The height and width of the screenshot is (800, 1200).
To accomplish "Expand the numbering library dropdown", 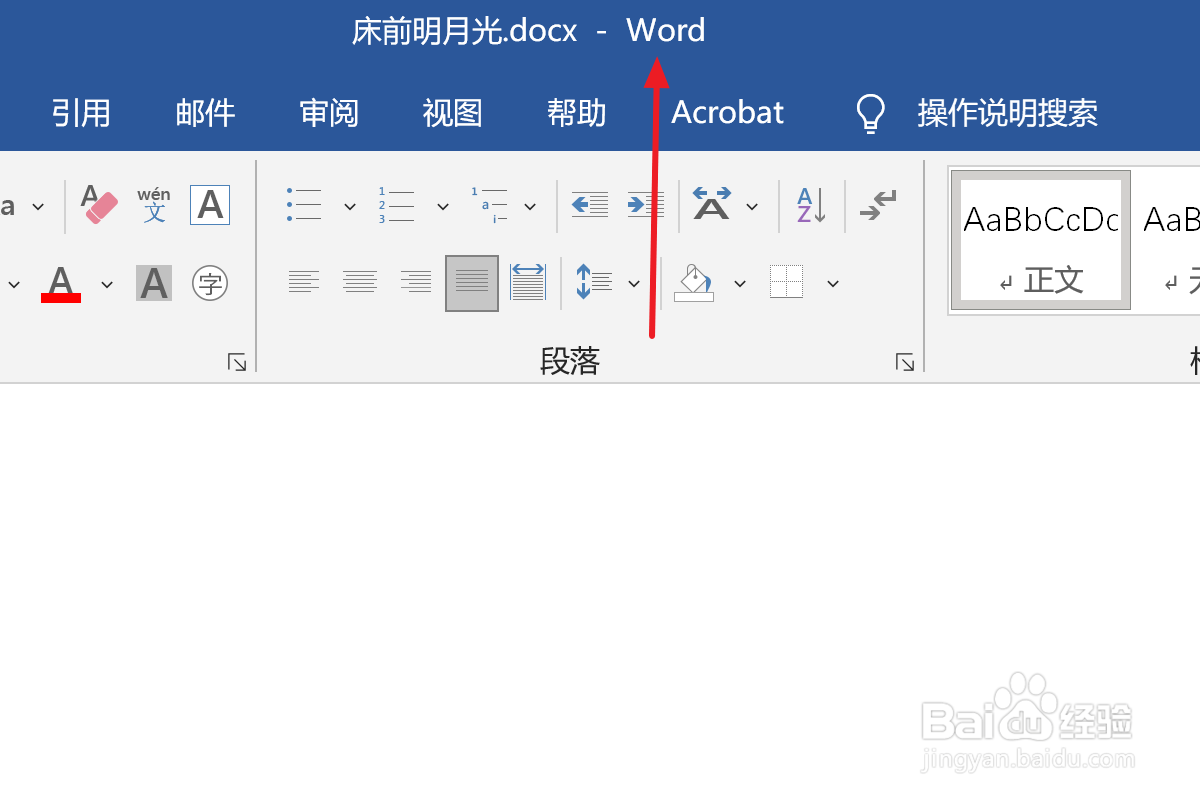I will coord(443,206).
